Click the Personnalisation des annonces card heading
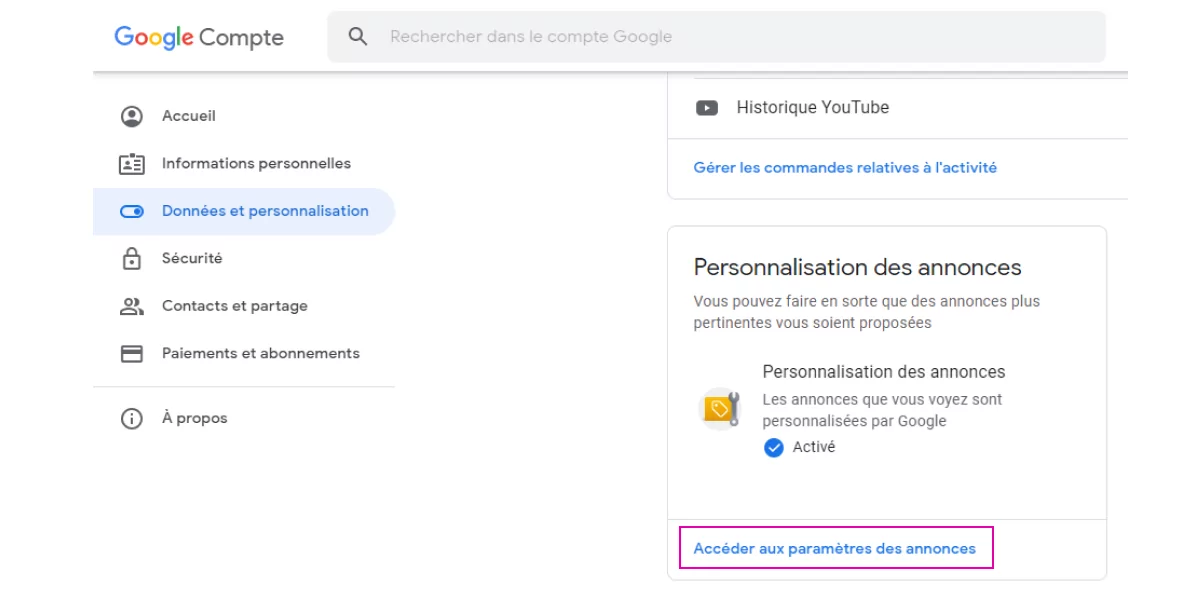This screenshot has width=1200, height=600. 857,267
